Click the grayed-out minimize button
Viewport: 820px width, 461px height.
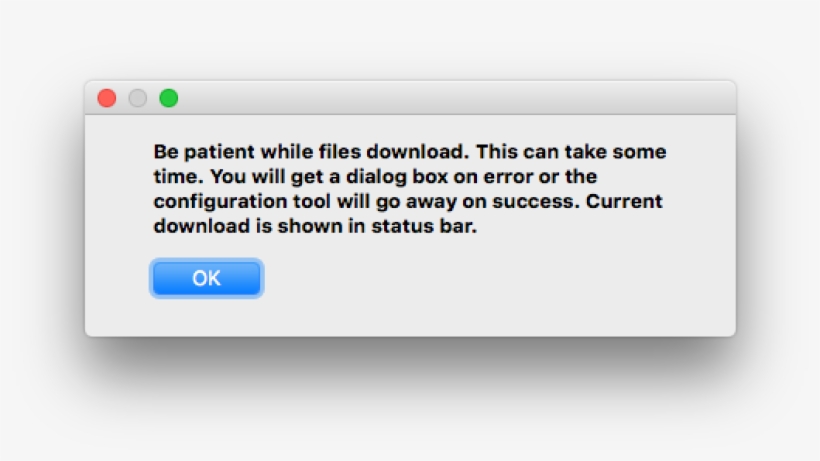[x=138, y=98]
